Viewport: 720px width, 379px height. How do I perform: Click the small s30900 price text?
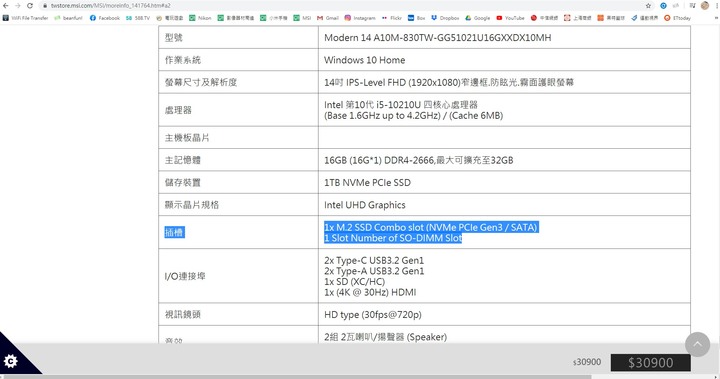[587, 362]
